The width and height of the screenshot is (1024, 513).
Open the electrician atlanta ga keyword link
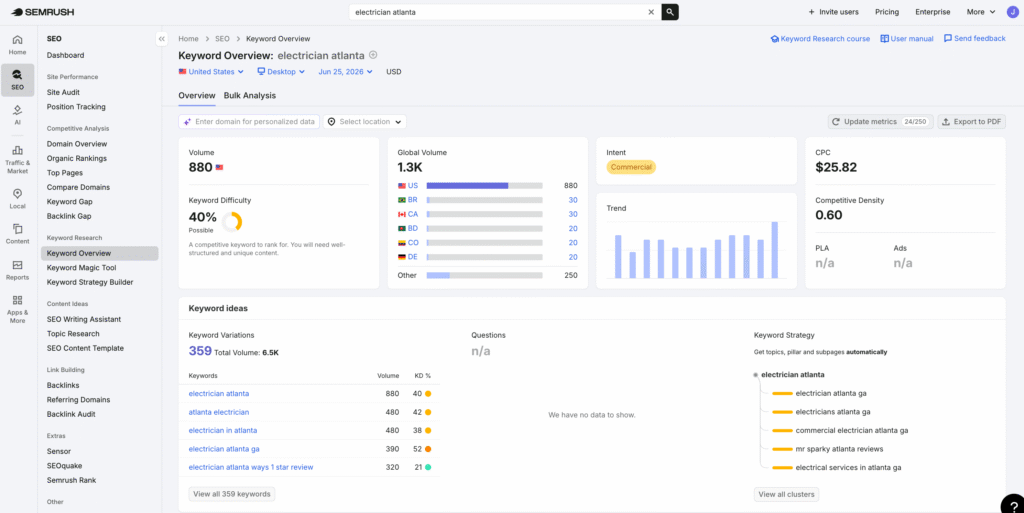(x=224, y=449)
